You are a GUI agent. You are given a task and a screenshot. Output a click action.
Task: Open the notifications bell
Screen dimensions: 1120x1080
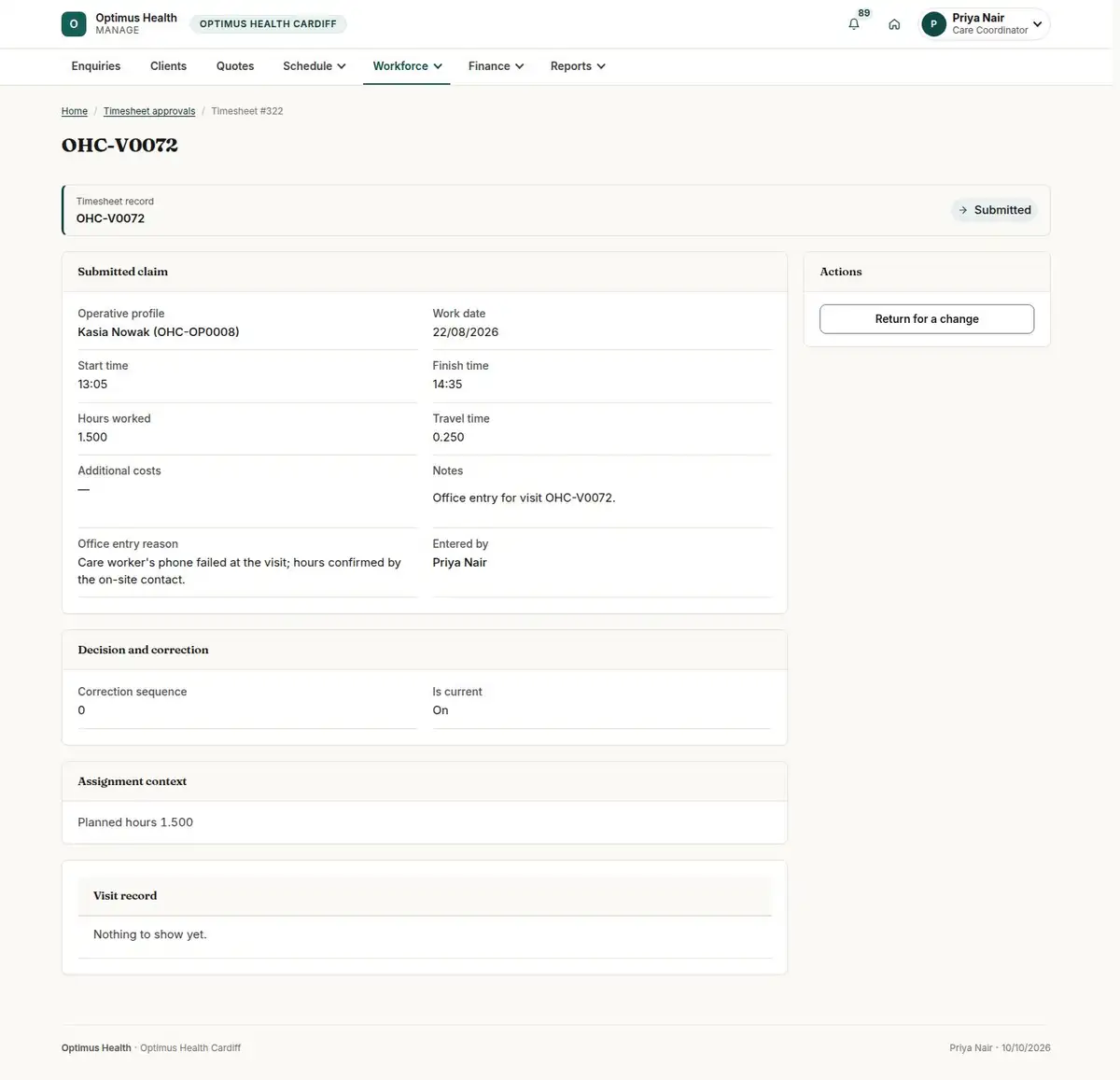[x=854, y=24]
